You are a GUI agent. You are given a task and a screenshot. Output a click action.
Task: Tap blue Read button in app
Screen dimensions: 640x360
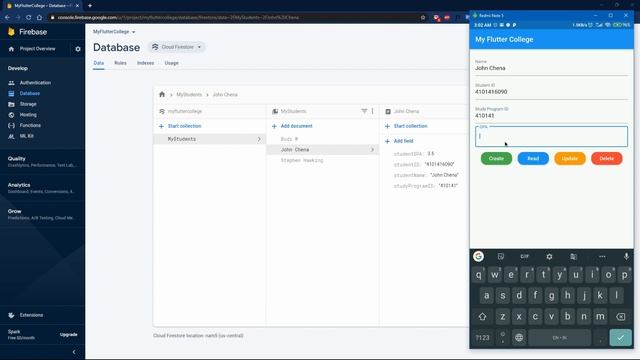click(x=533, y=158)
